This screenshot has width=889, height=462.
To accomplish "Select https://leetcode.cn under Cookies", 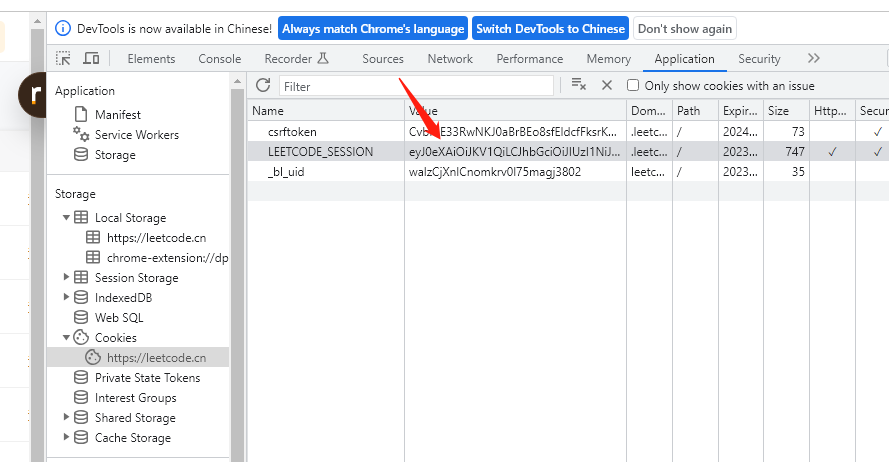I will click(156, 358).
